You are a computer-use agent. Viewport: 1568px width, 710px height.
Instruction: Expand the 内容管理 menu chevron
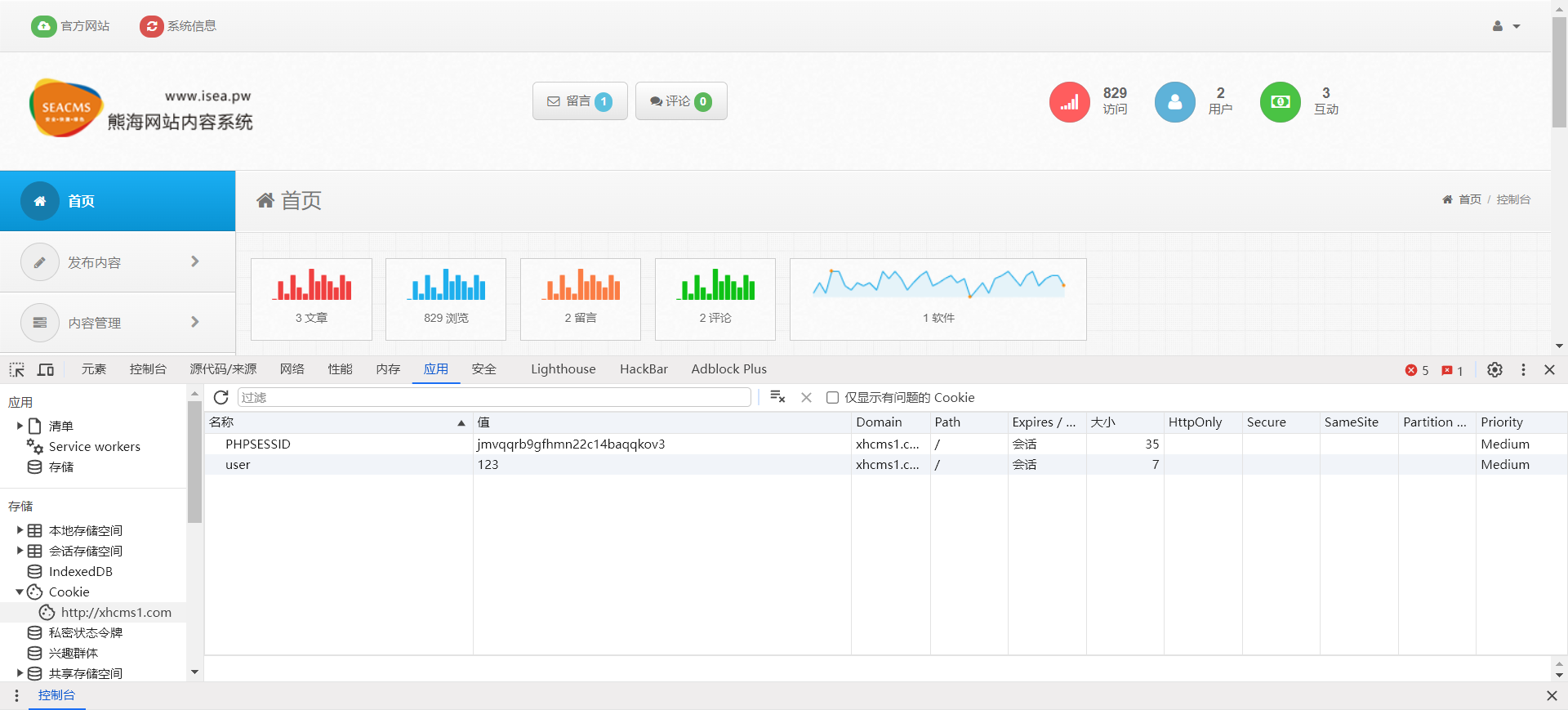click(x=194, y=322)
